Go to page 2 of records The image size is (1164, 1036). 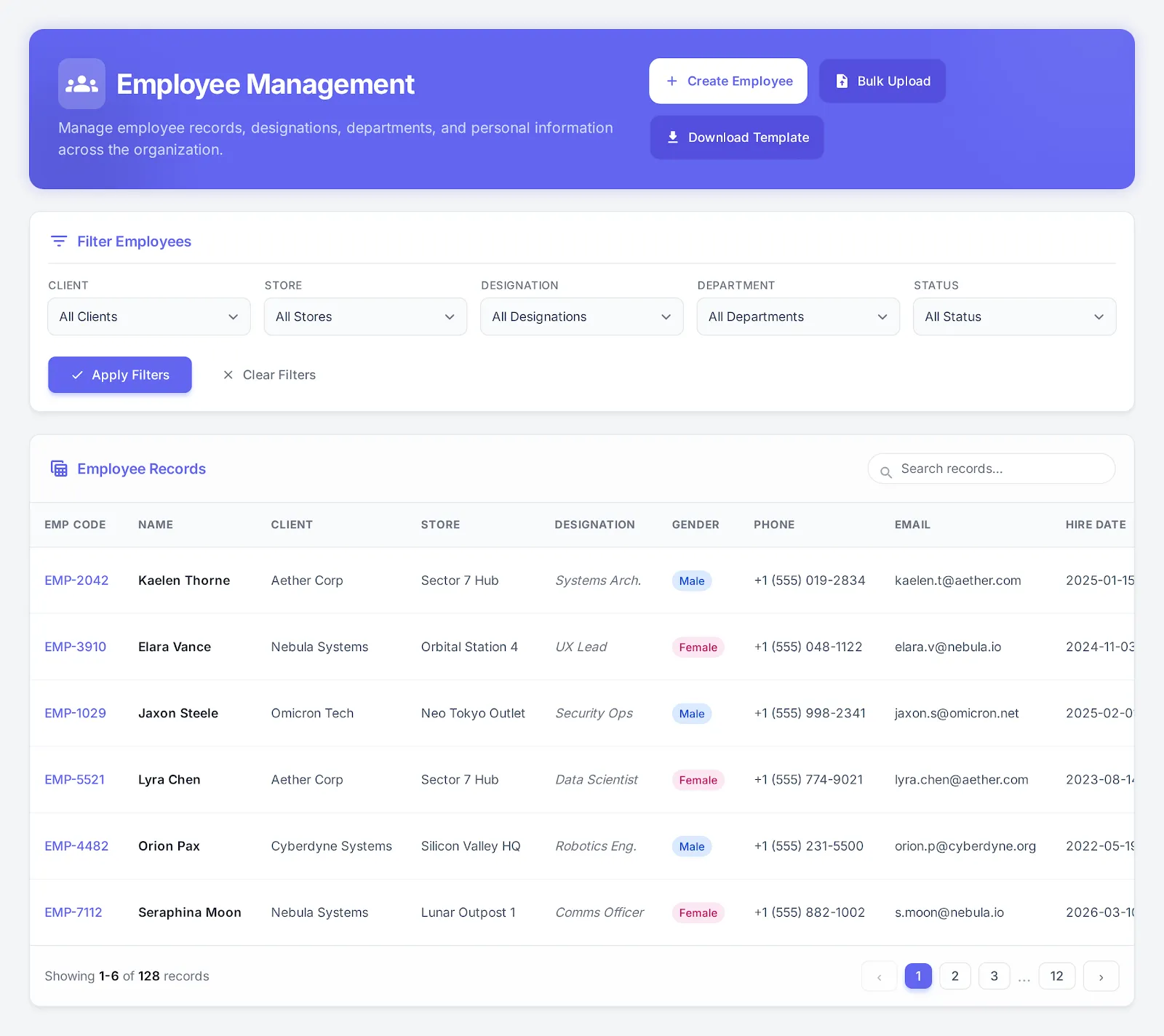[x=954, y=976]
